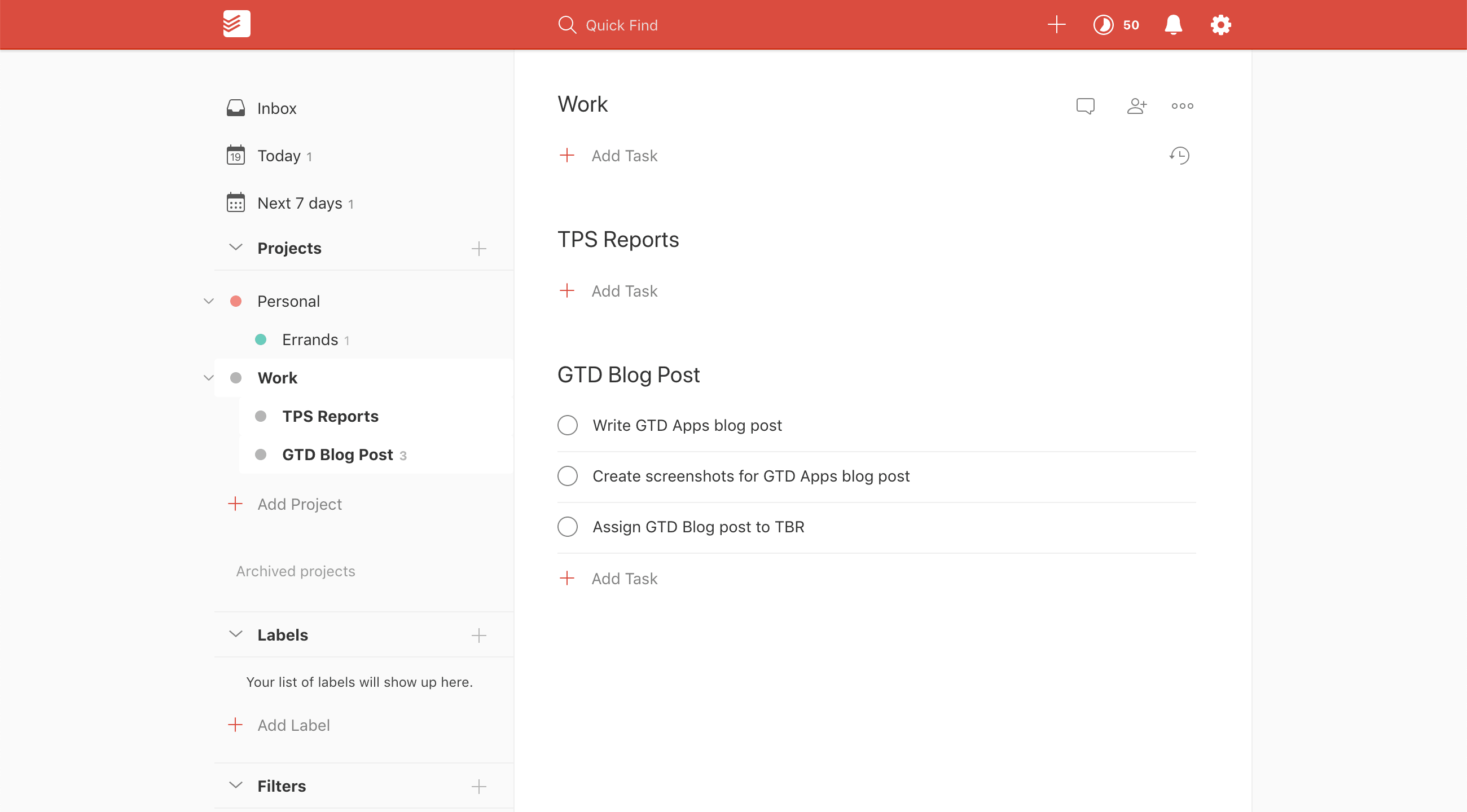Click Add Project in sidebar

click(x=299, y=503)
